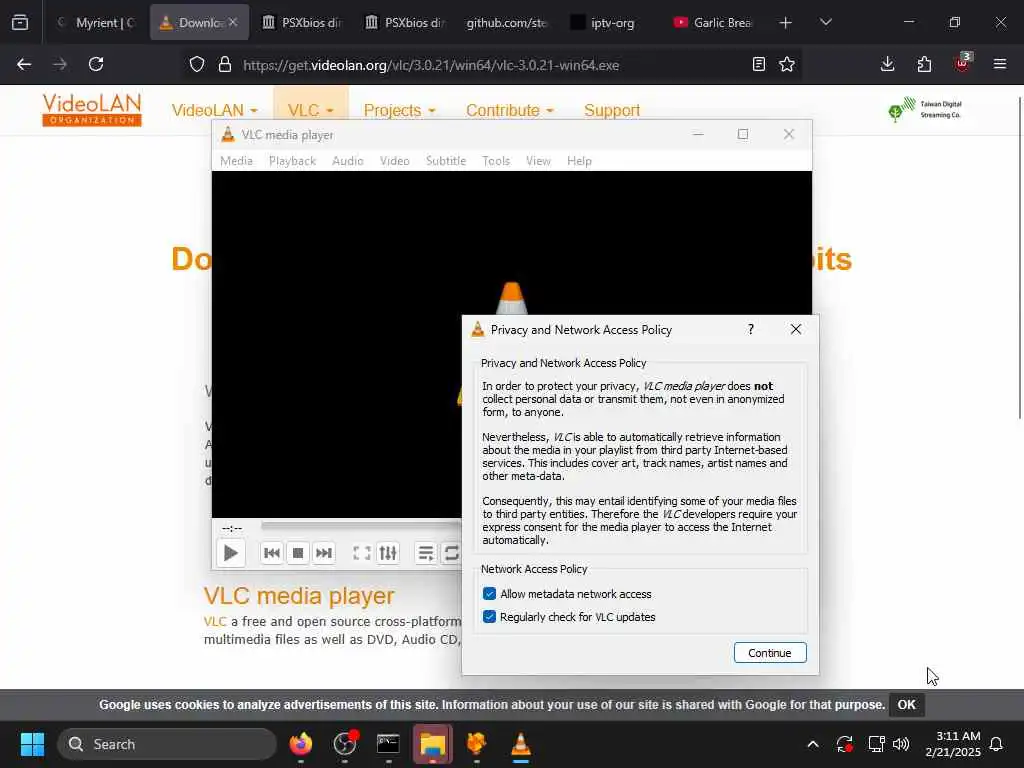Click the uBlock extension icon with badge

[962, 63]
